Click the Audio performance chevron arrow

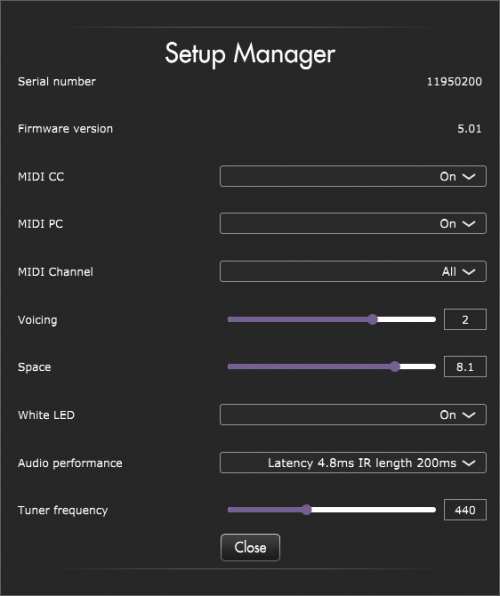click(x=468, y=463)
